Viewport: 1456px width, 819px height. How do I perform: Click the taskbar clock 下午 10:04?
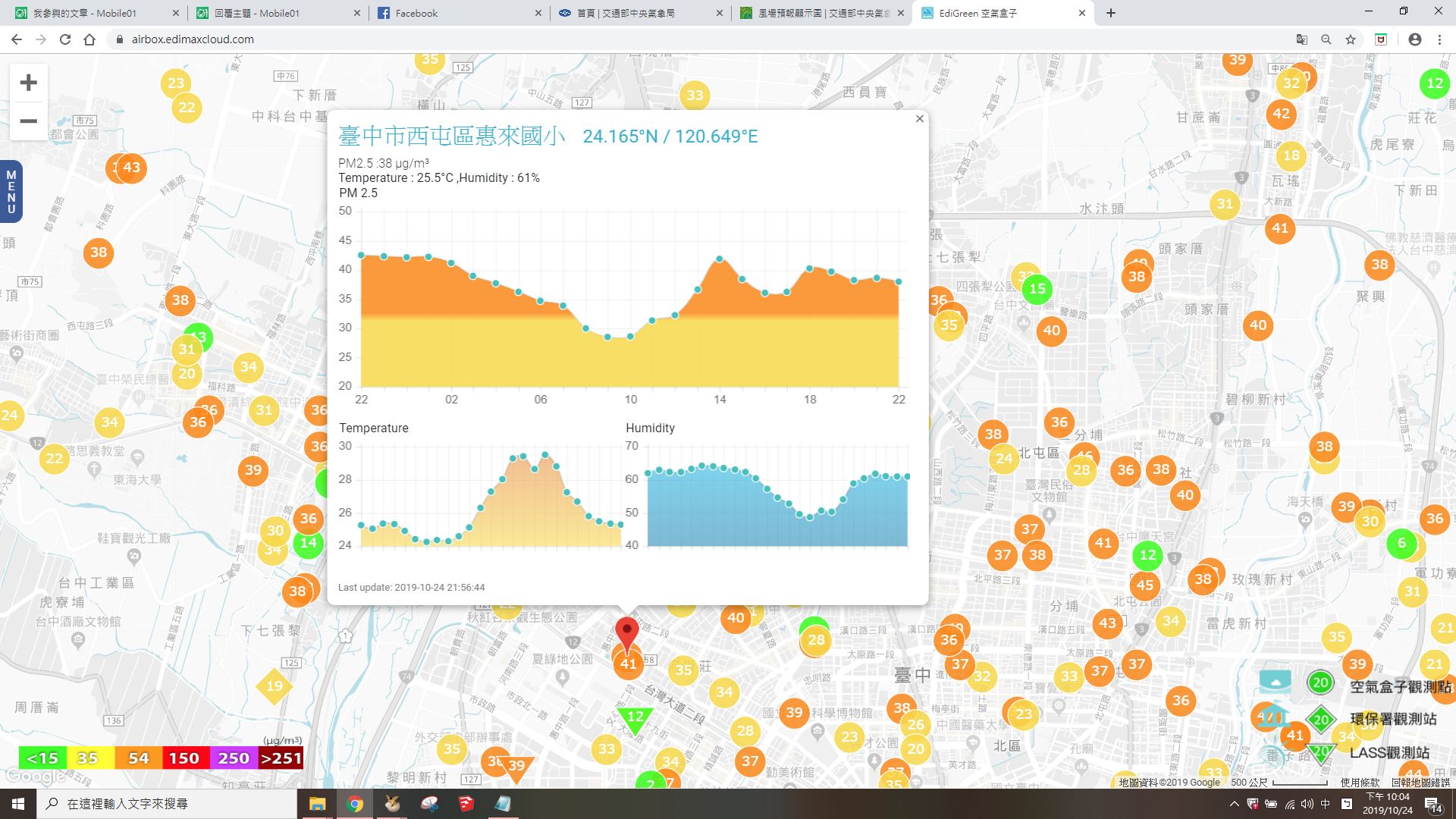pyautogui.click(x=1387, y=804)
